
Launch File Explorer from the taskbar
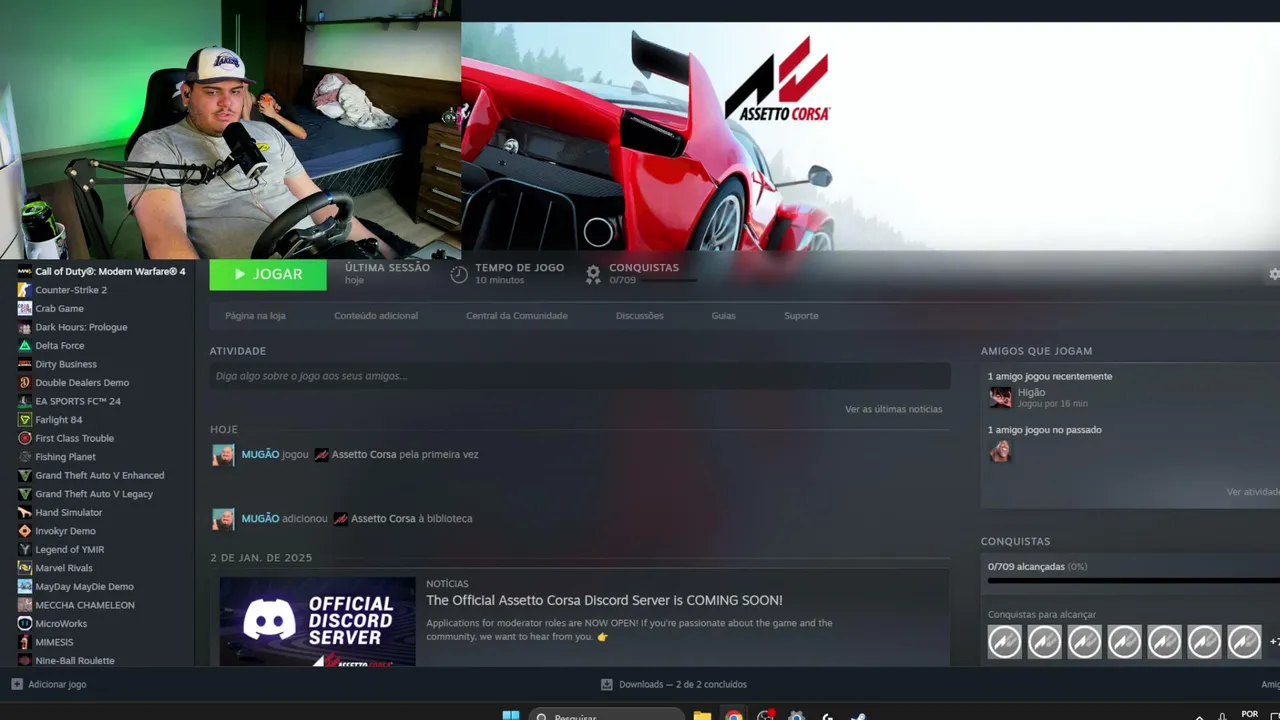[702, 714]
